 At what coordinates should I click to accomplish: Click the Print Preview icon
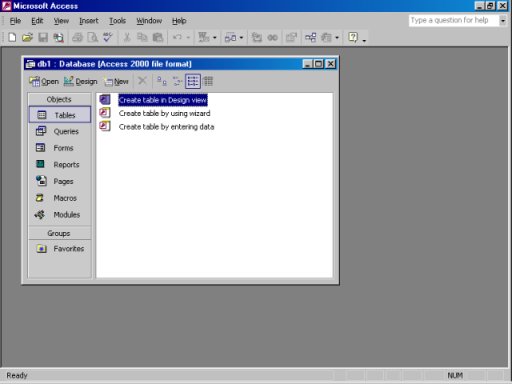pyautogui.click(x=92, y=37)
